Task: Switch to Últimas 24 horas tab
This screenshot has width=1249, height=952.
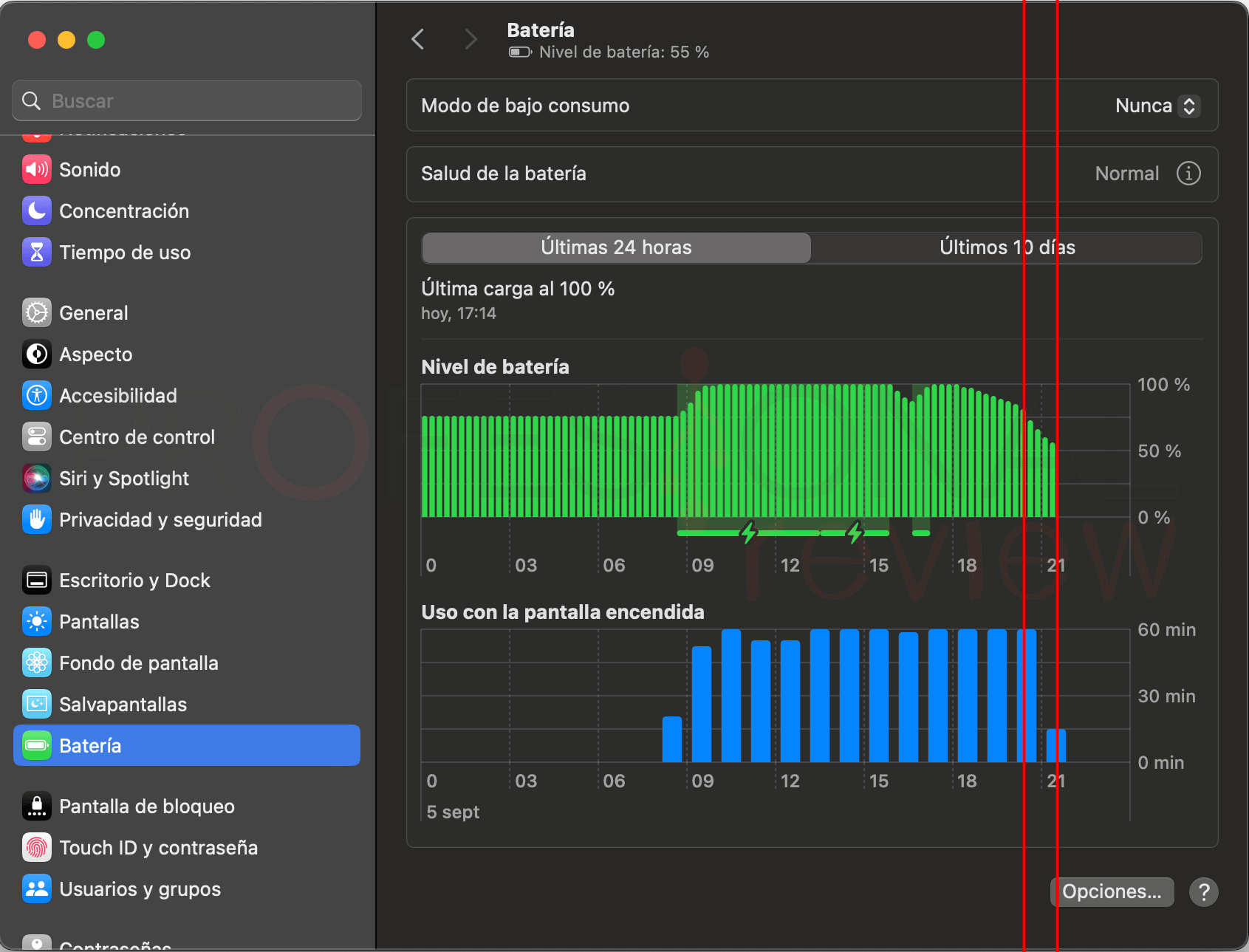Action: (x=616, y=247)
